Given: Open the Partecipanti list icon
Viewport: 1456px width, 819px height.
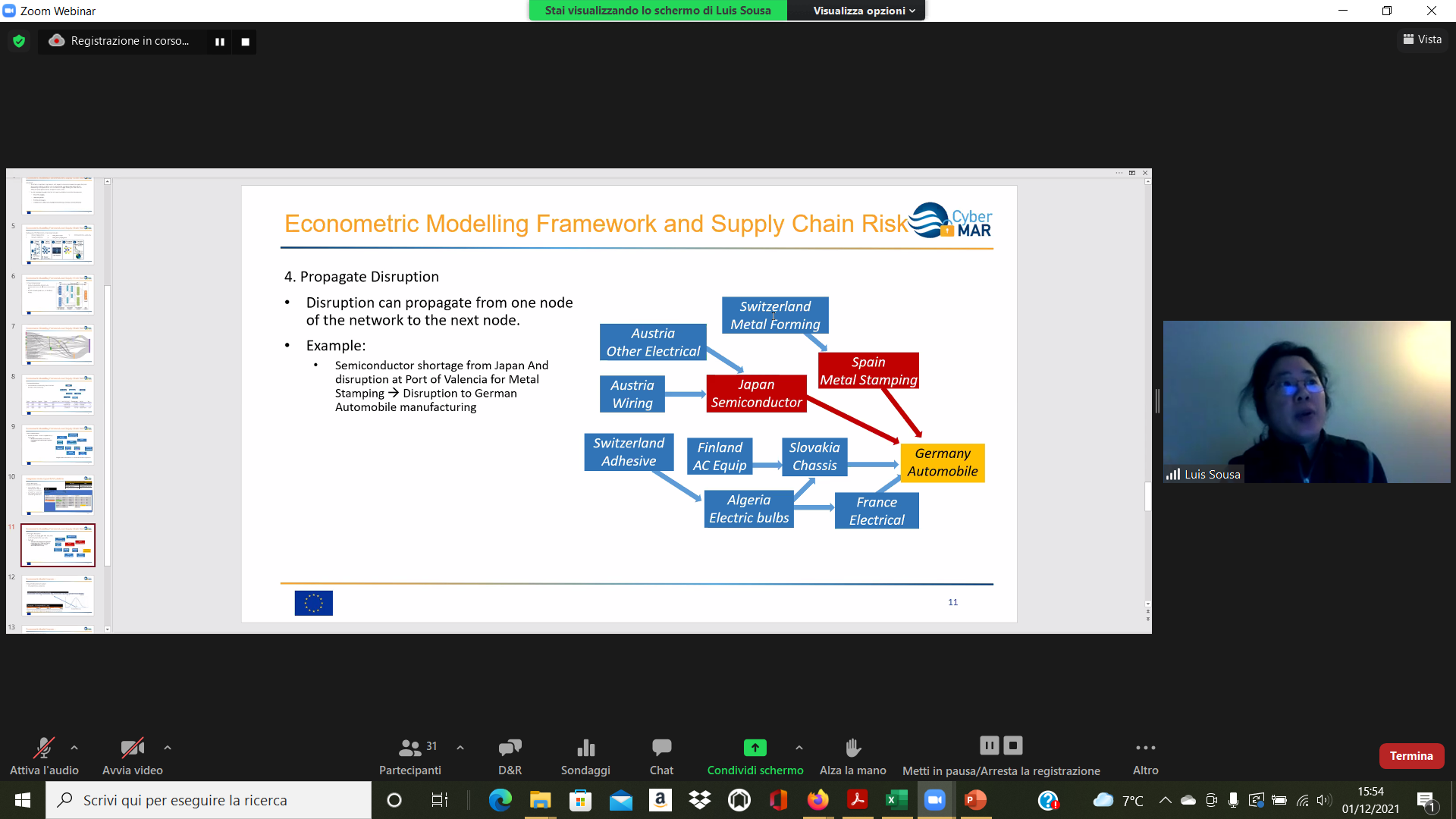Looking at the screenshot, I should click(410, 748).
